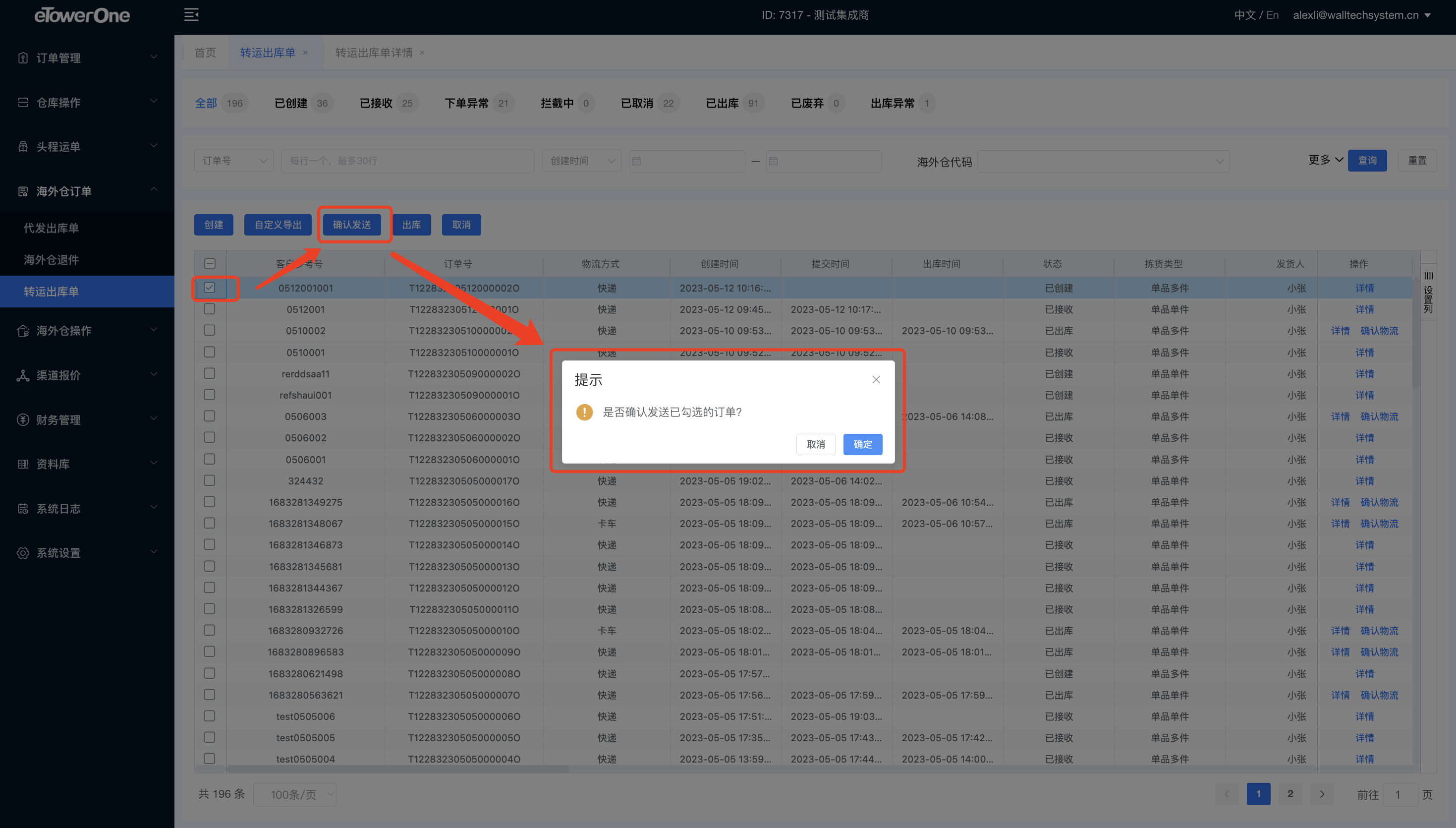Click the 系统日志 sidebar icon
Viewport: 1456px width, 828px height.
(x=23, y=508)
